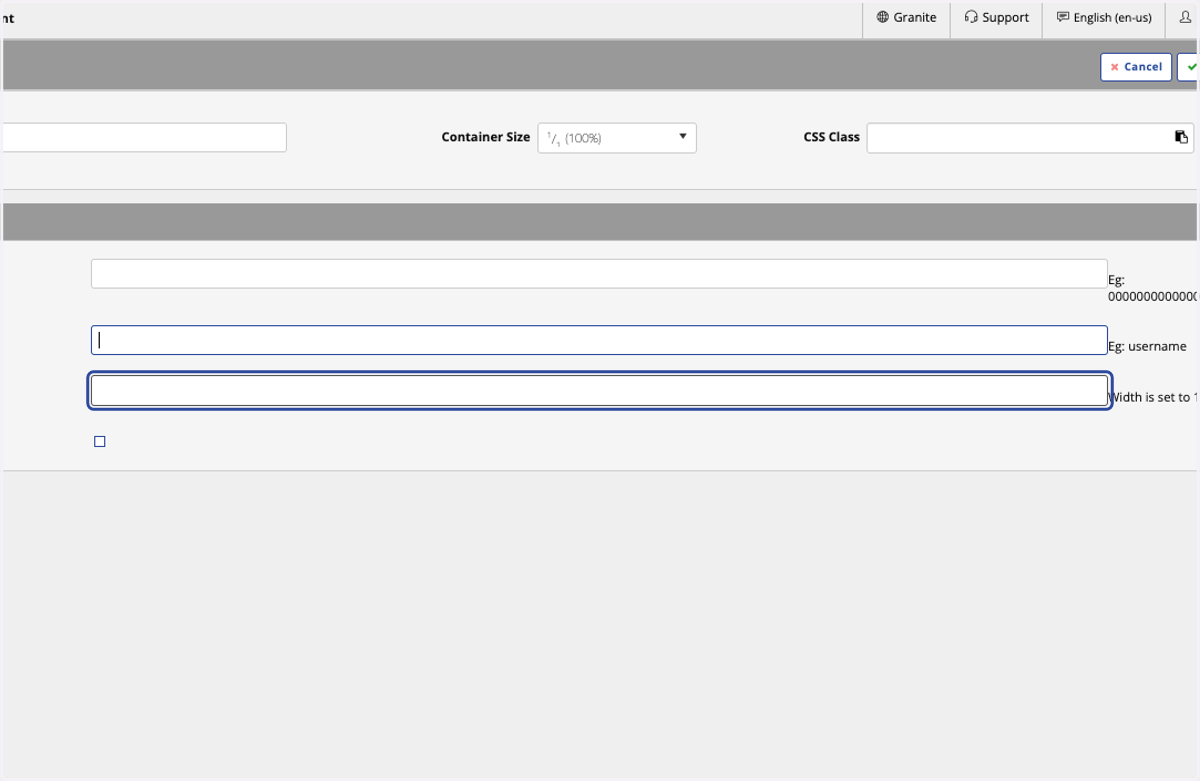Tick the checkbox below the width field
This screenshot has width=1200, height=781.
(99, 442)
